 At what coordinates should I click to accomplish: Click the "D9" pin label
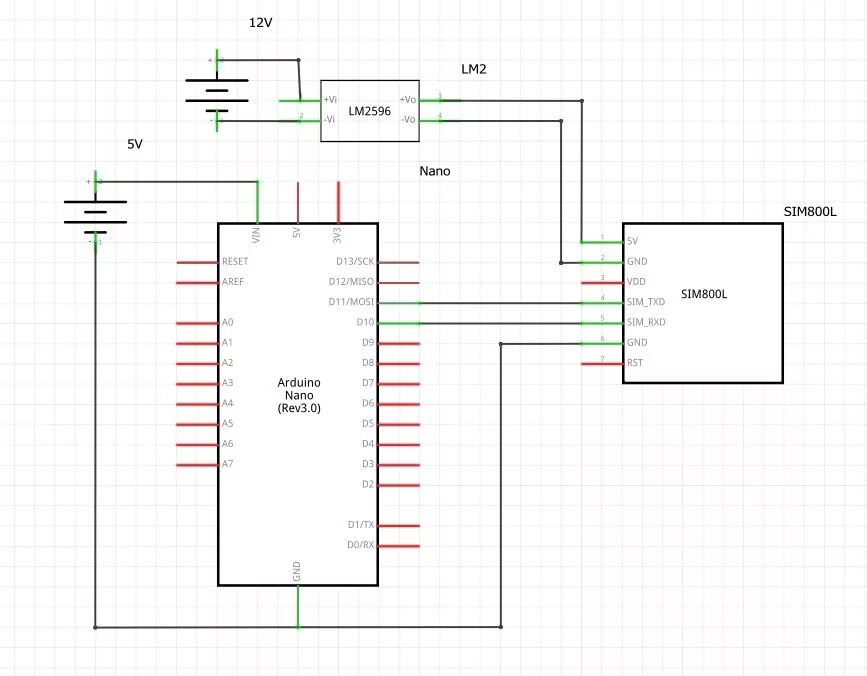click(368, 343)
